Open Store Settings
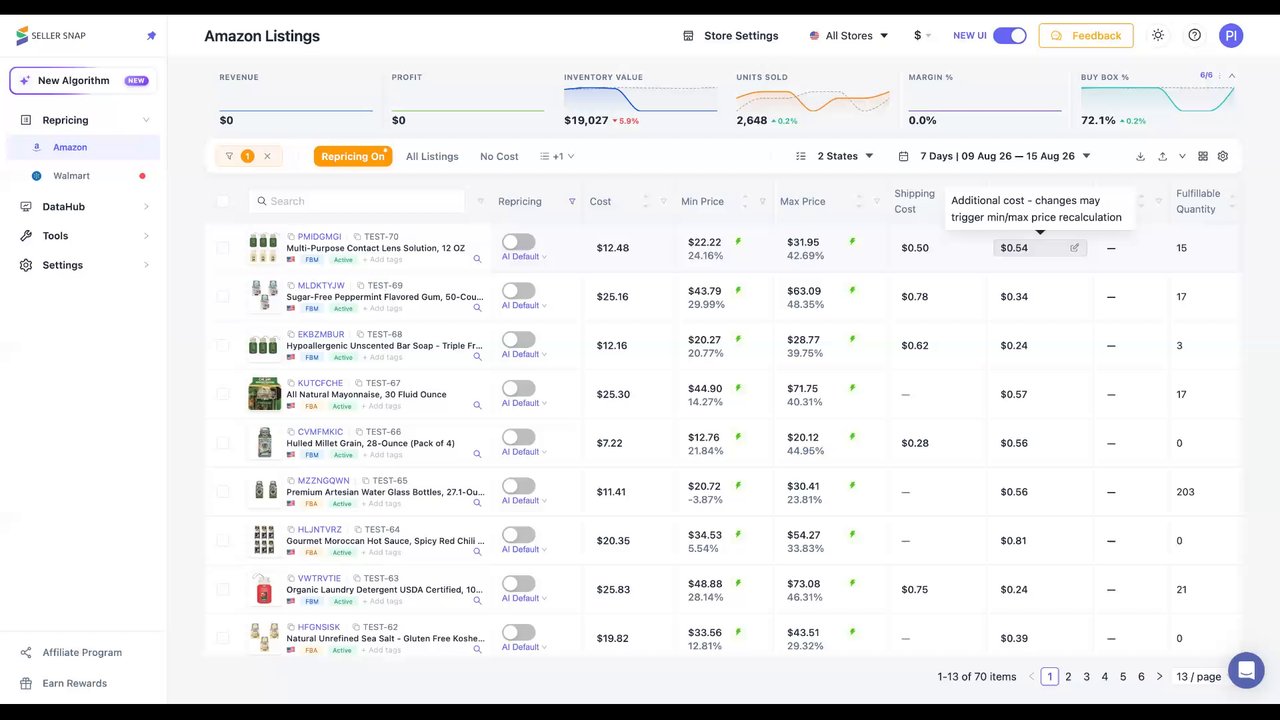This screenshot has height=720, width=1280. 730,36
